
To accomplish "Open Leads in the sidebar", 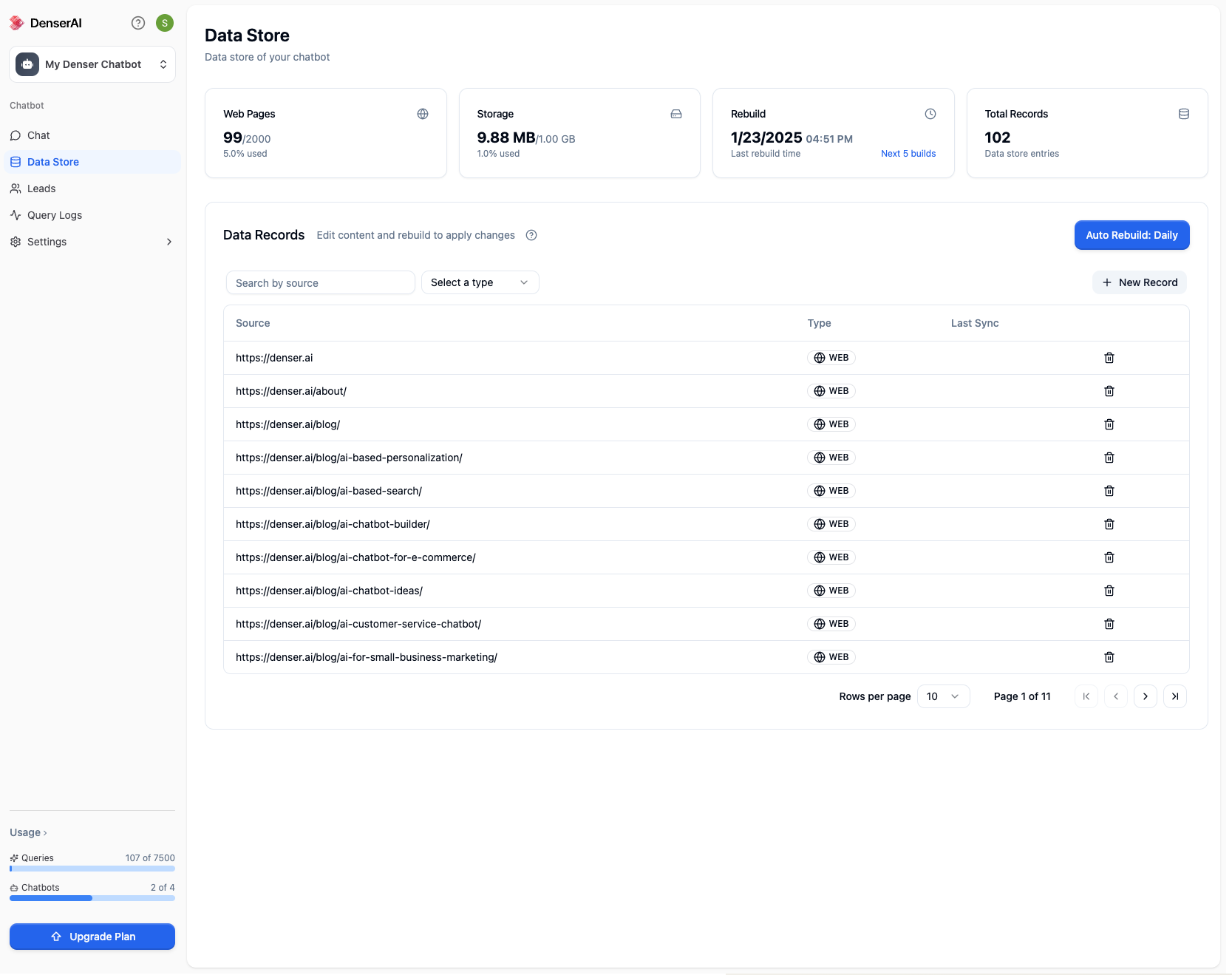I will (x=92, y=188).
